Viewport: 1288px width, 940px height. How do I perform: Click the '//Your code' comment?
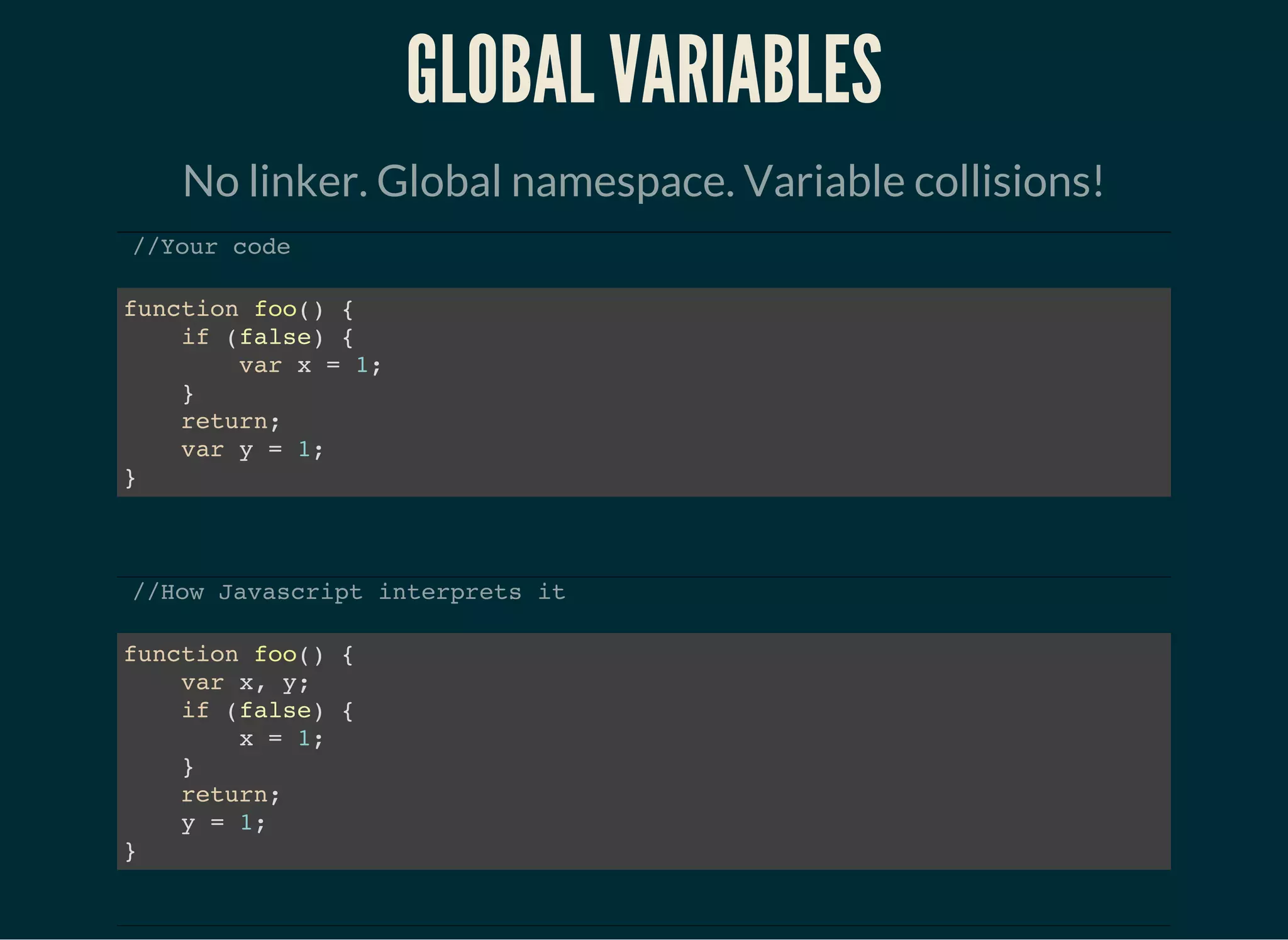coord(211,247)
